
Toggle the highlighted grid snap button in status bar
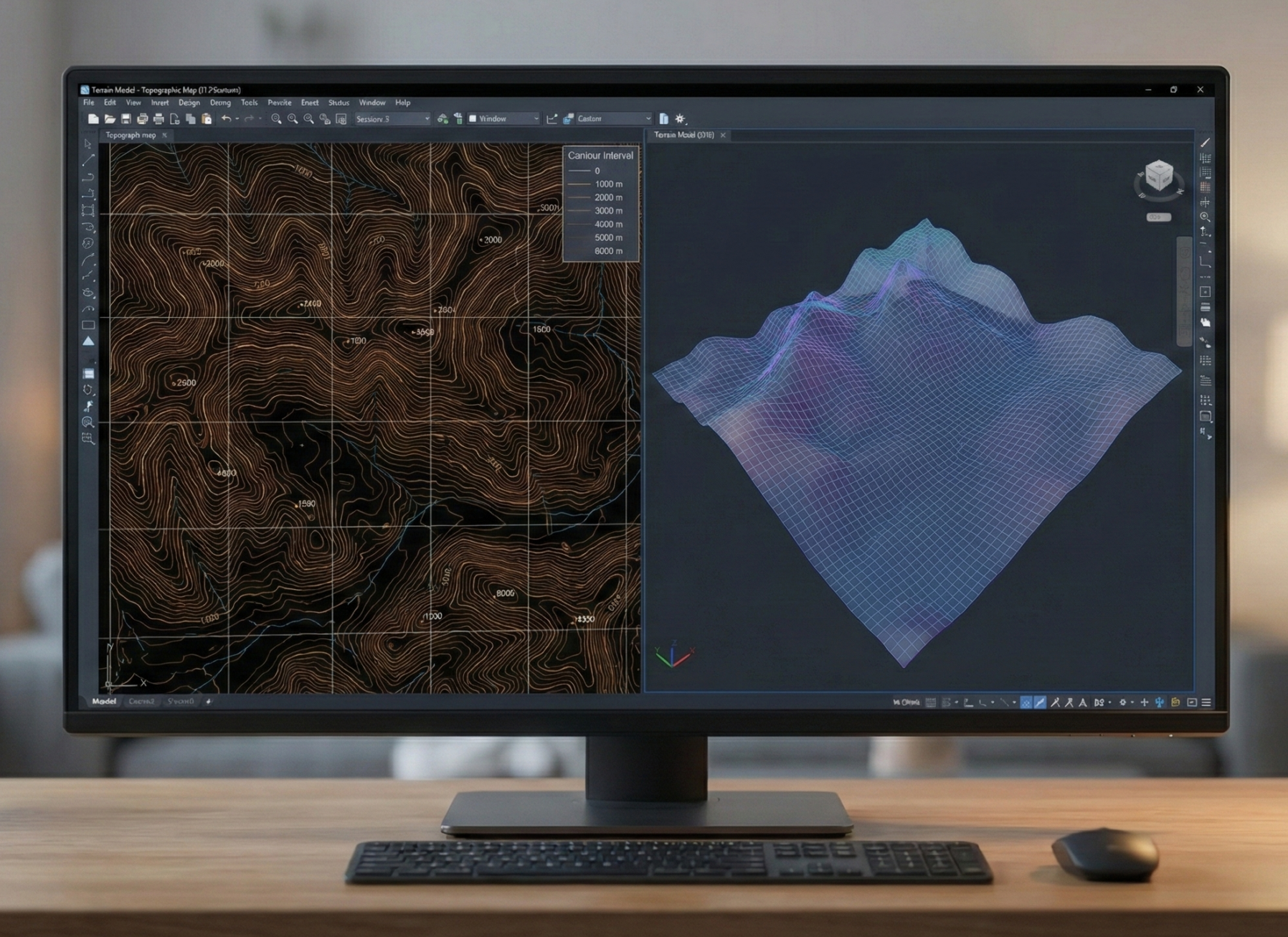tap(1026, 702)
